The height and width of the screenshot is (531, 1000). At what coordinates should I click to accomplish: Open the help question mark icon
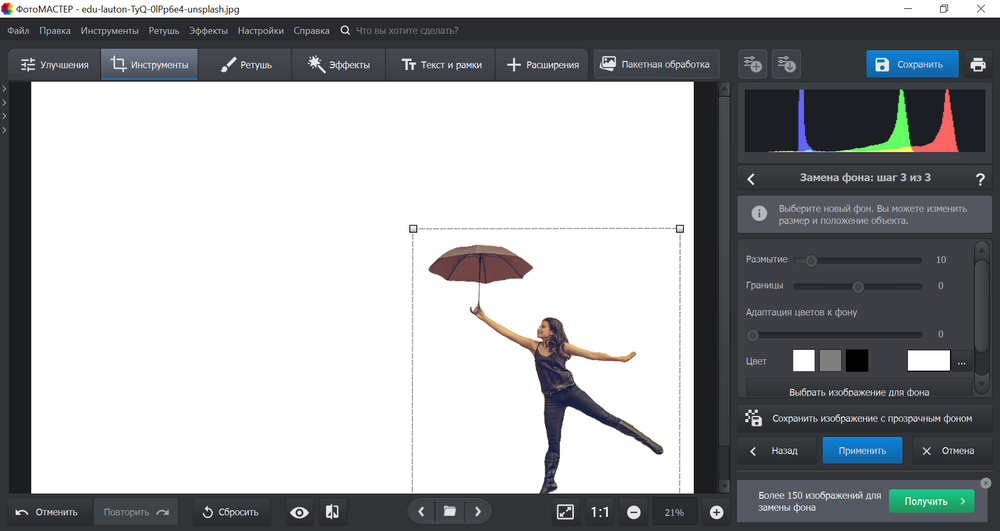[x=980, y=179]
